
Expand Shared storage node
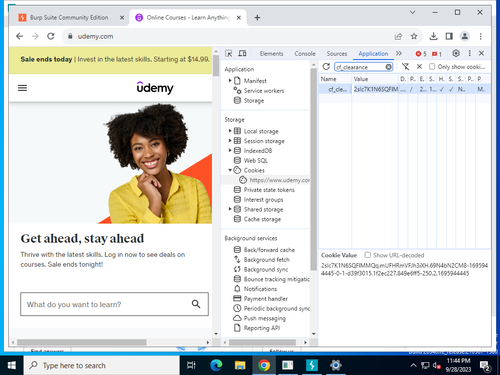tap(230, 209)
